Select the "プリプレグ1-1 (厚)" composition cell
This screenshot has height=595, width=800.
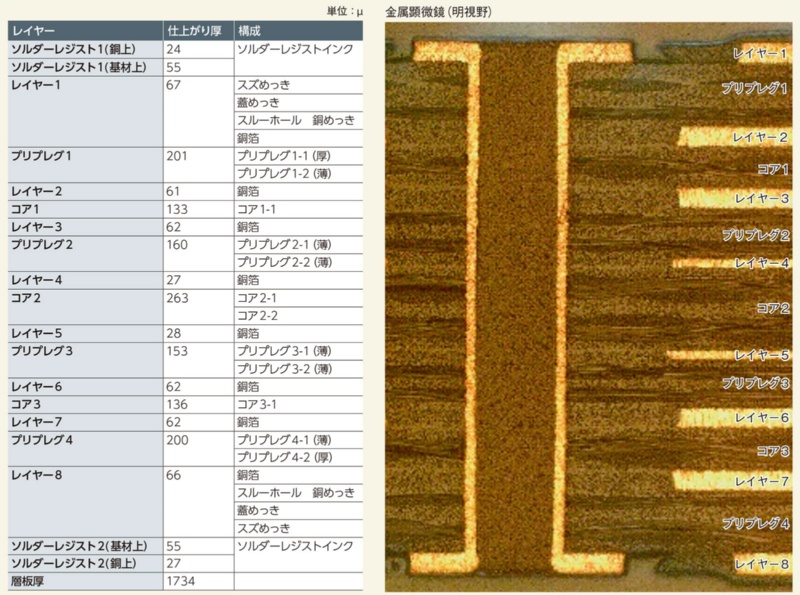pyautogui.click(x=283, y=156)
